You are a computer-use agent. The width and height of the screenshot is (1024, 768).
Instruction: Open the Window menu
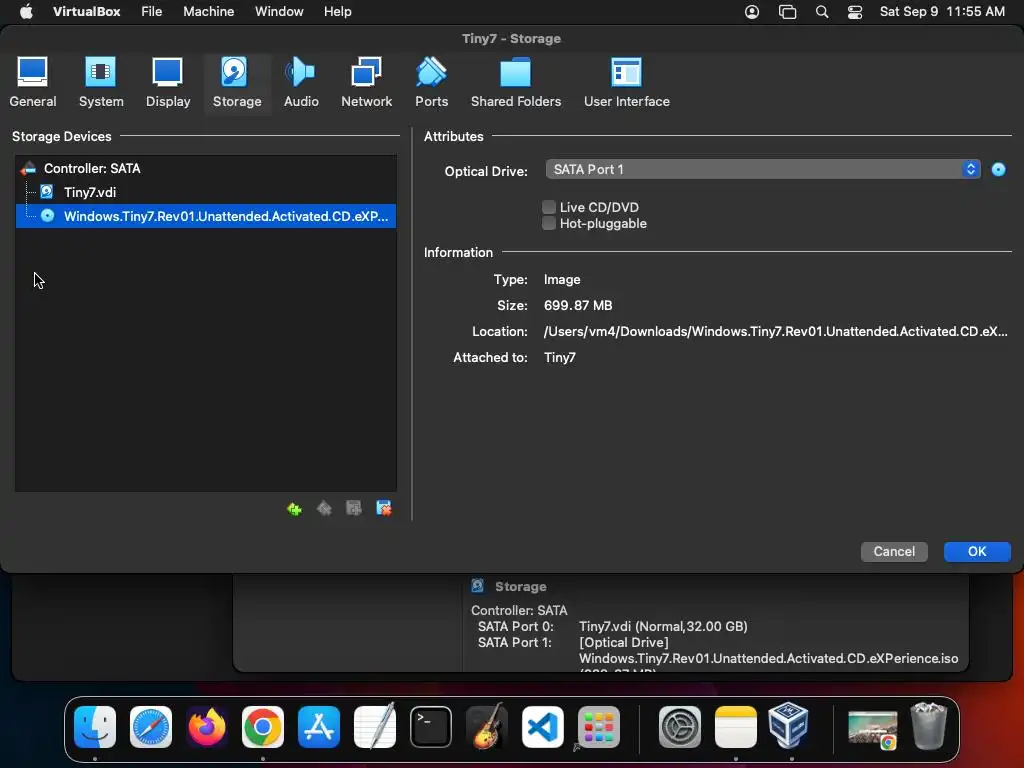click(279, 12)
